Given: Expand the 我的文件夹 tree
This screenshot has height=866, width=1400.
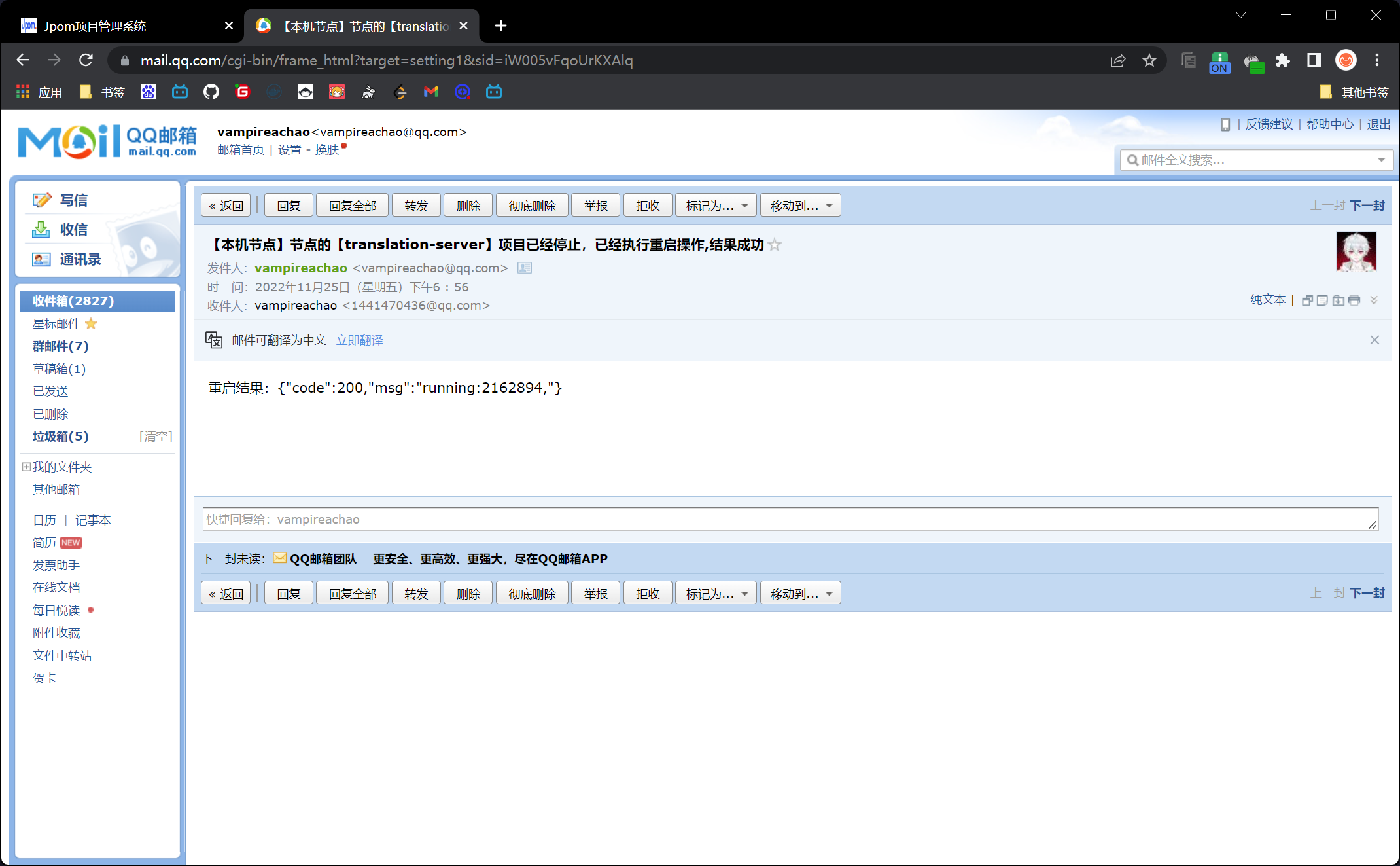Looking at the screenshot, I should click(x=26, y=467).
